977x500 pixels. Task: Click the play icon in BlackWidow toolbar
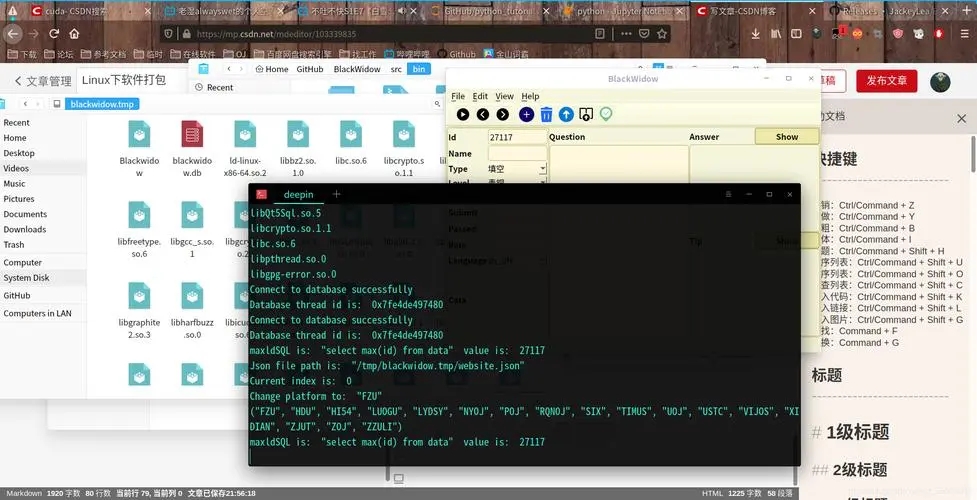coord(462,115)
